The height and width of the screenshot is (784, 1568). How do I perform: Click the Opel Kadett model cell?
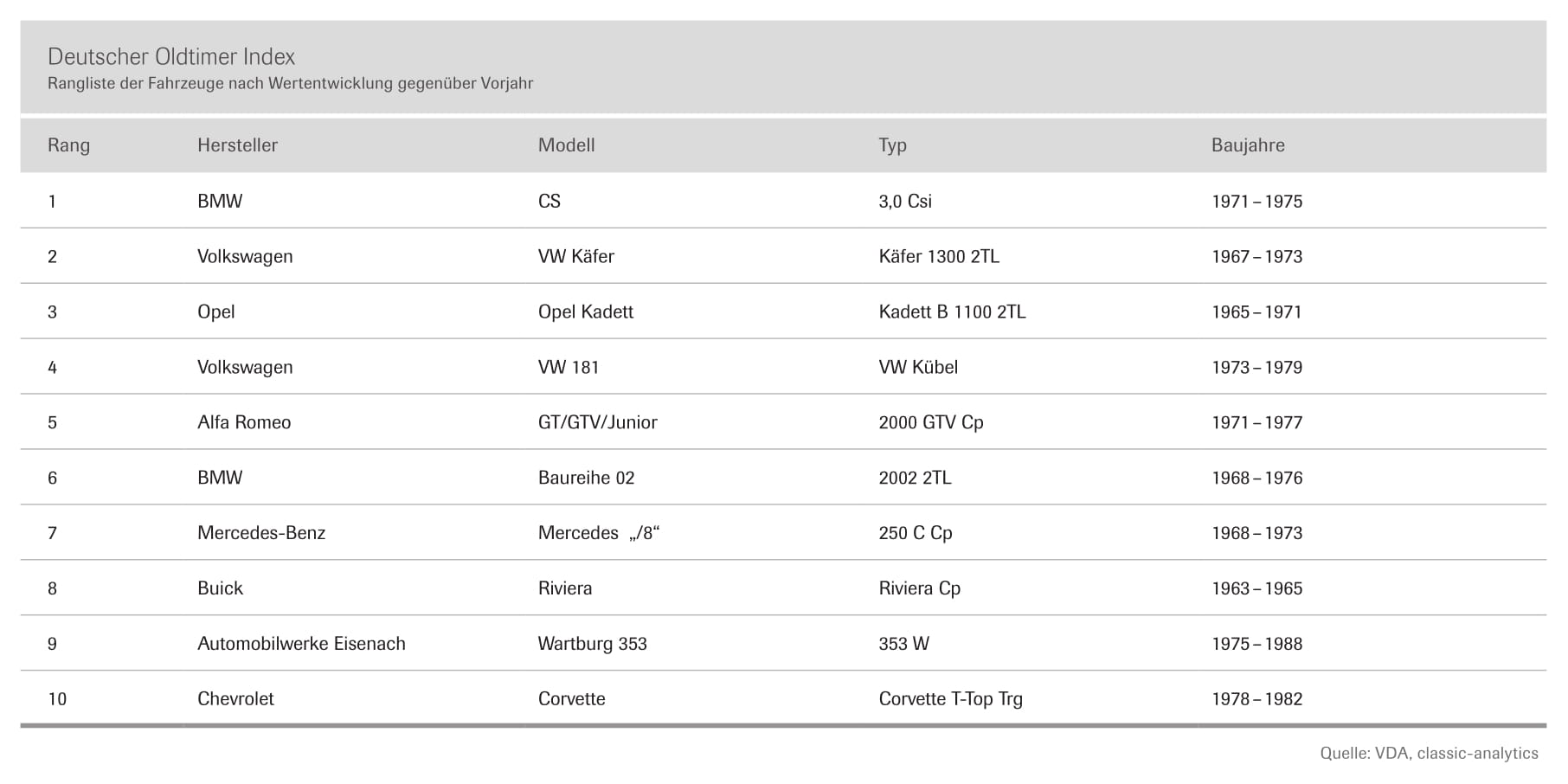[586, 312]
